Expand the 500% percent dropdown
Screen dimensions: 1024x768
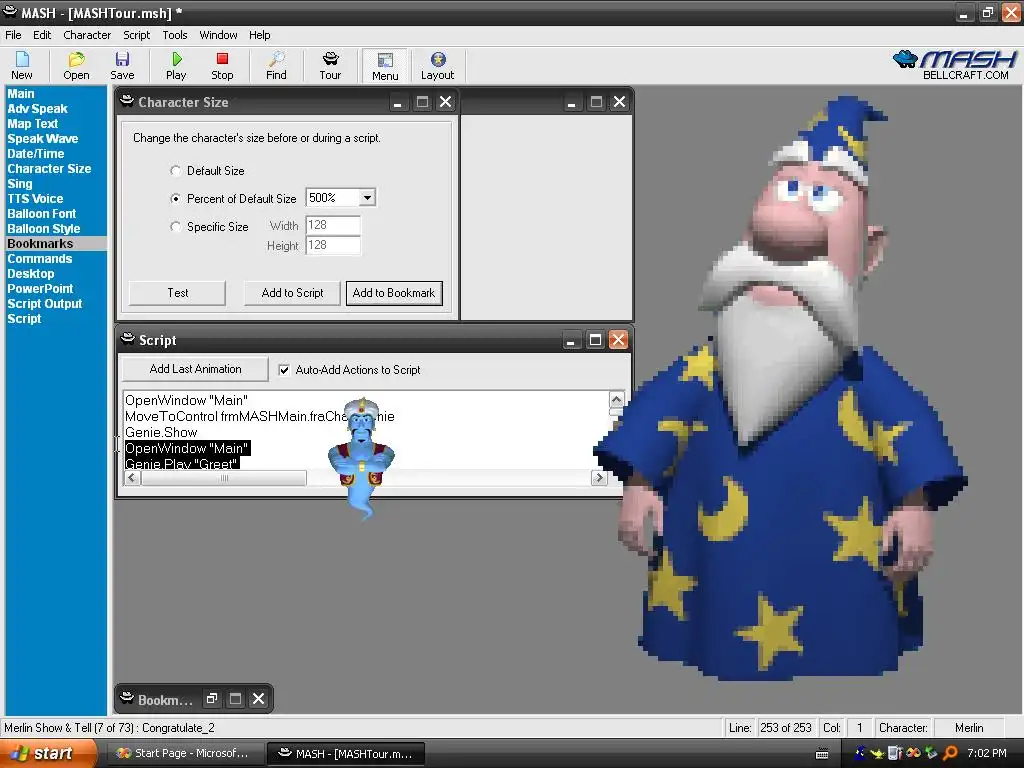[x=367, y=197]
